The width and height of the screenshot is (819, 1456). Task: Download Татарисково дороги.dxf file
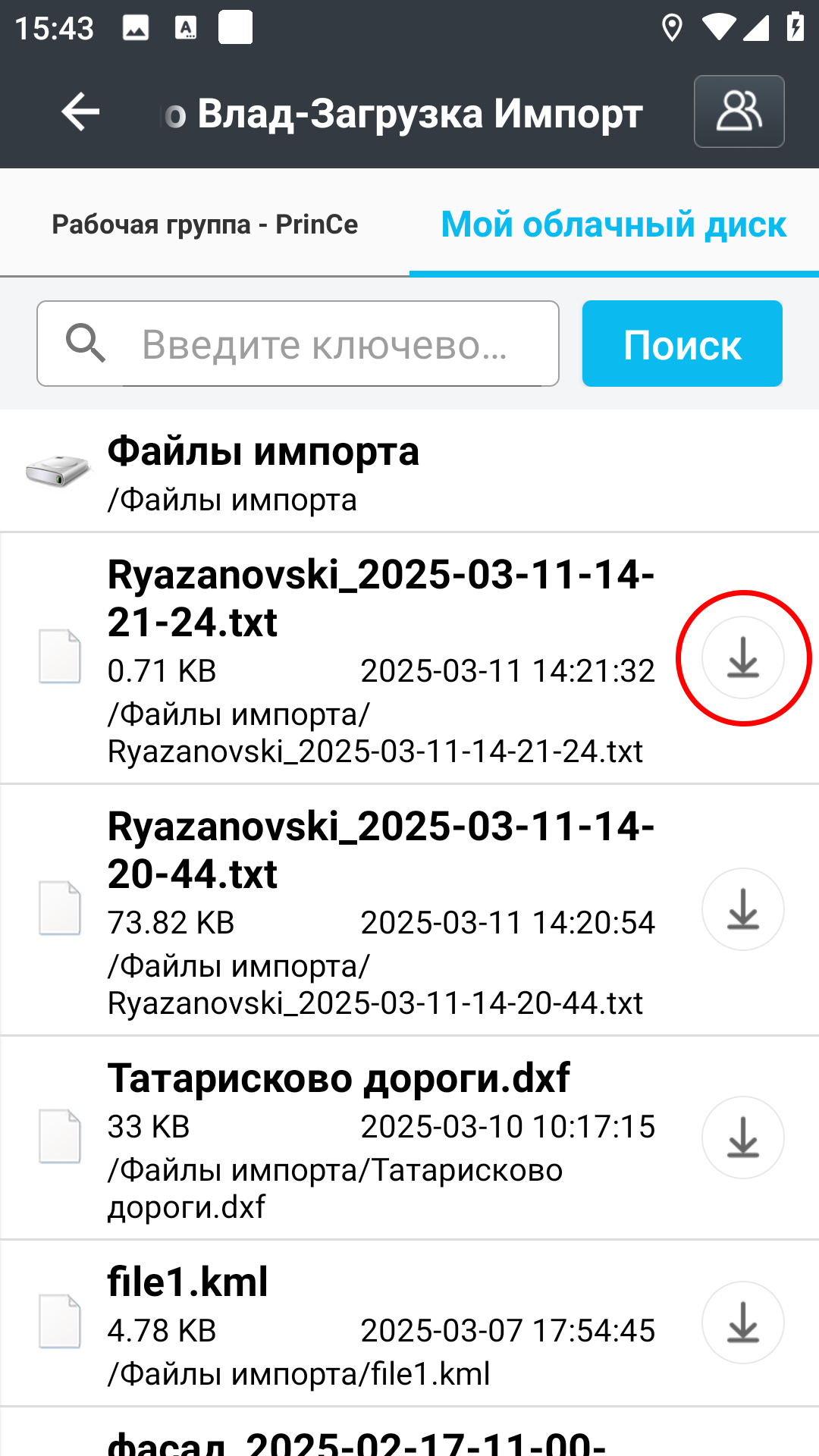pyautogui.click(x=742, y=1137)
